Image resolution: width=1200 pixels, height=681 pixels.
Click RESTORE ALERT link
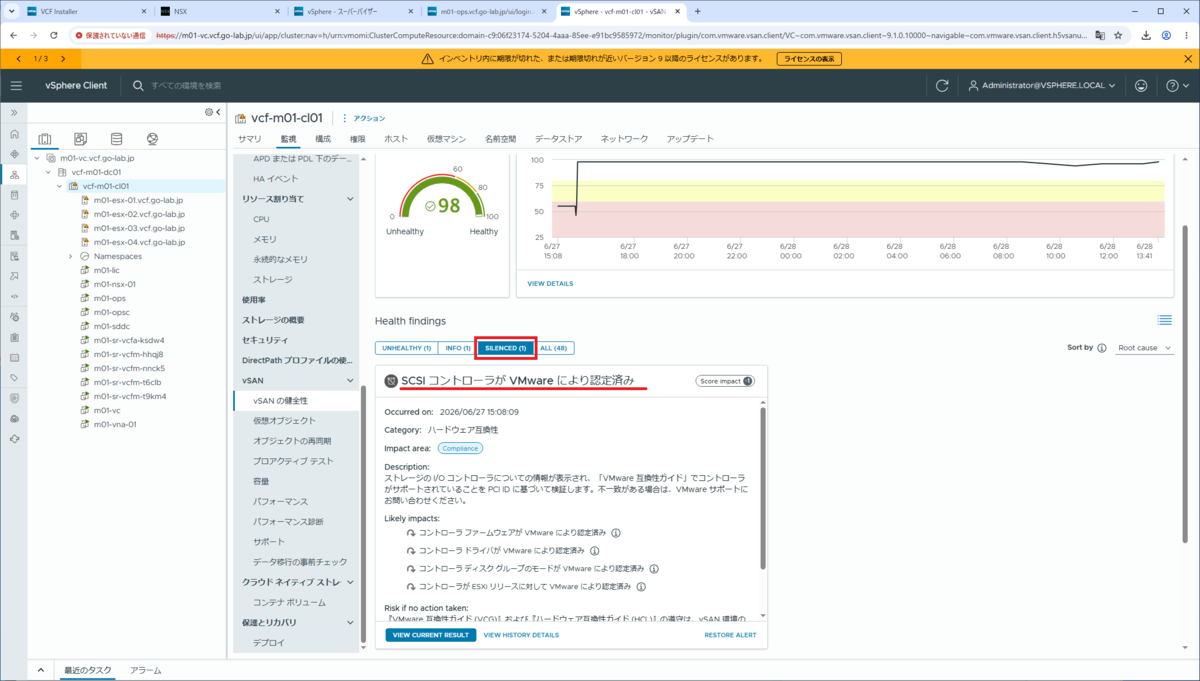point(730,635)
